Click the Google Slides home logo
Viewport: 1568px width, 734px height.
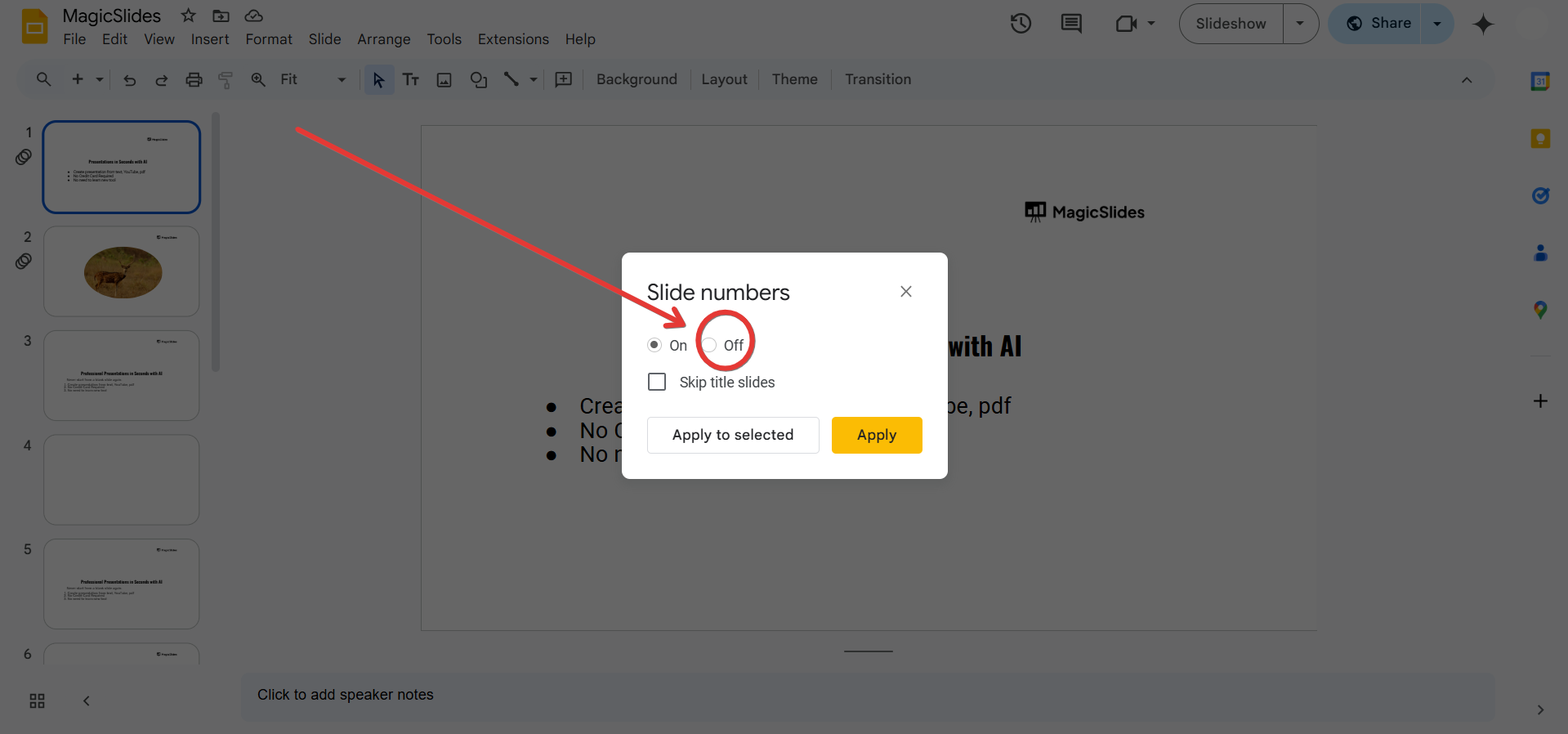pos(34,26)
